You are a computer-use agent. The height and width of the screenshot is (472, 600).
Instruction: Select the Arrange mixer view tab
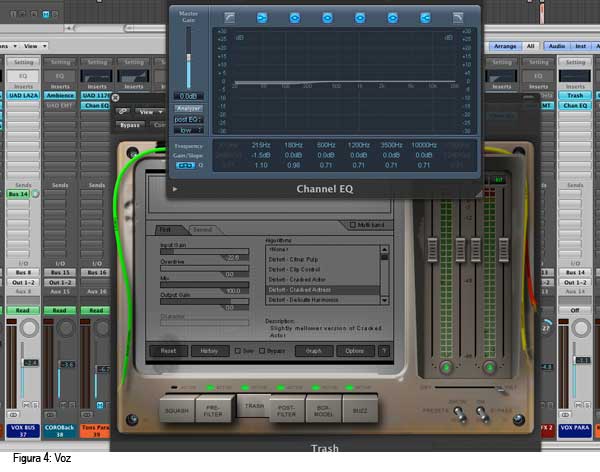tap(505, 46)
